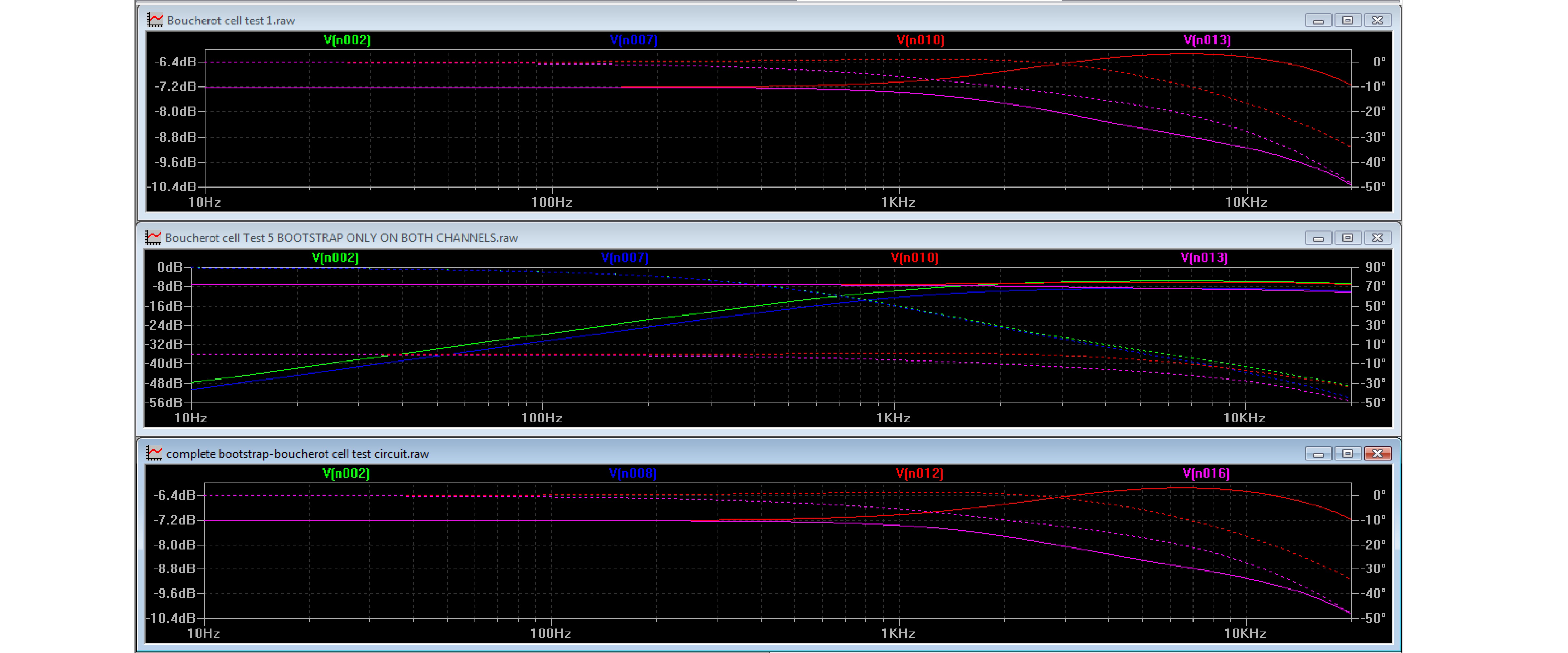Select green V(n002) label in complete bootstrap plot
1568x653 pixels.
(x=346, y=474)
